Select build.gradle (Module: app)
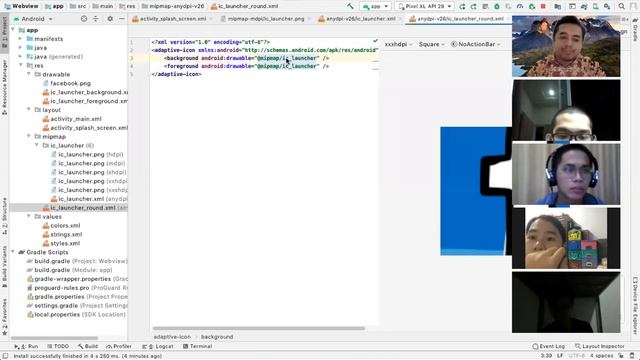The width and height of the screenshot is (640, 360). click(x=69, y=270)
